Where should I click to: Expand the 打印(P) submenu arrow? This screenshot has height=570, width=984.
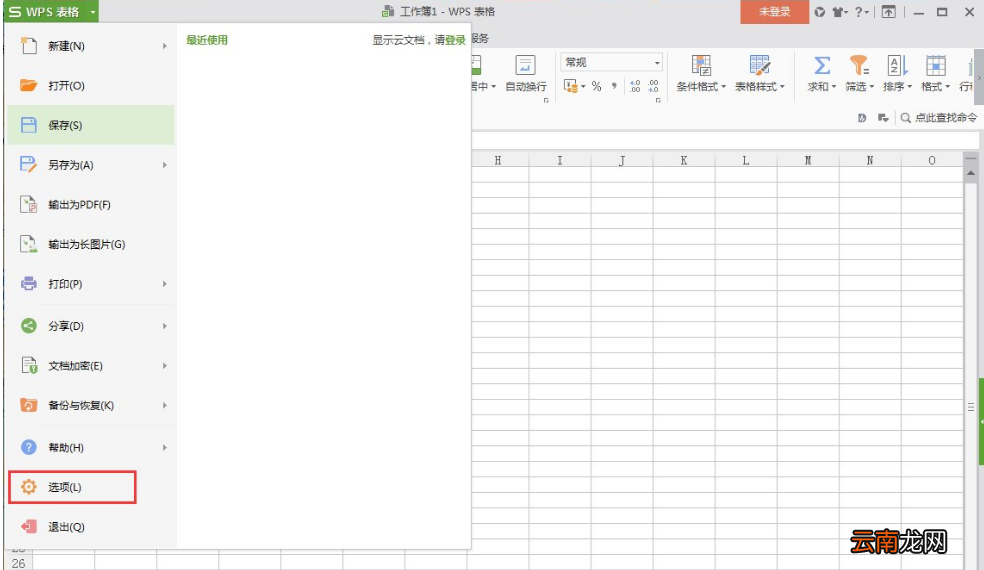tap(164, 284)
